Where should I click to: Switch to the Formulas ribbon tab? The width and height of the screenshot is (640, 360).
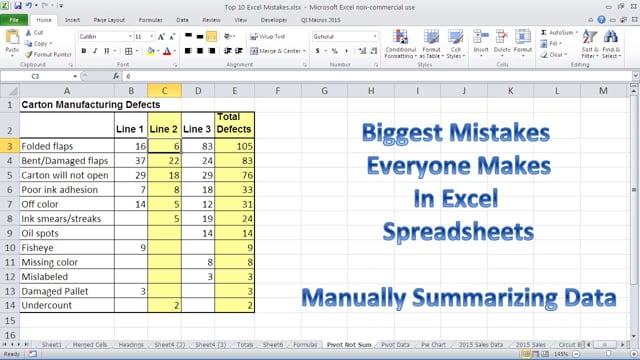pyautogui.click(x=150, y=20)
